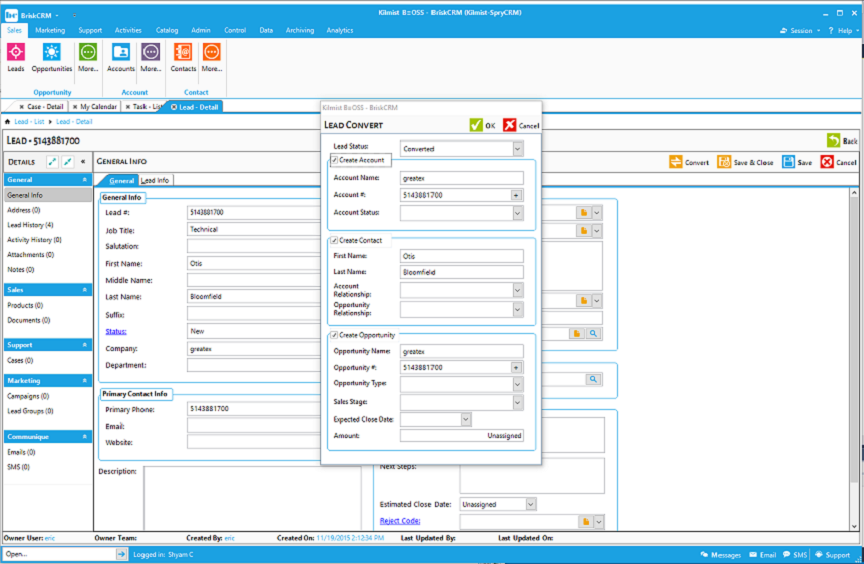The width and height of the screenshot is (864, 564).
Task: Click the Messages icon in the status bar
Action: 704,555
